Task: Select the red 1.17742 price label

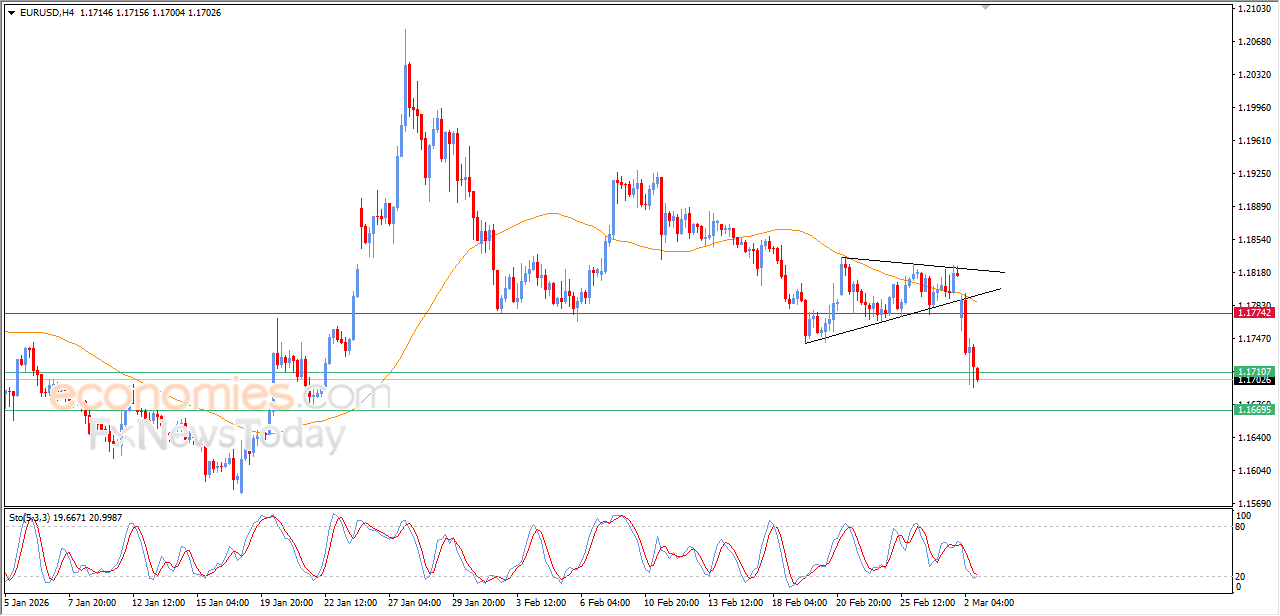Action: [1253, 313]
